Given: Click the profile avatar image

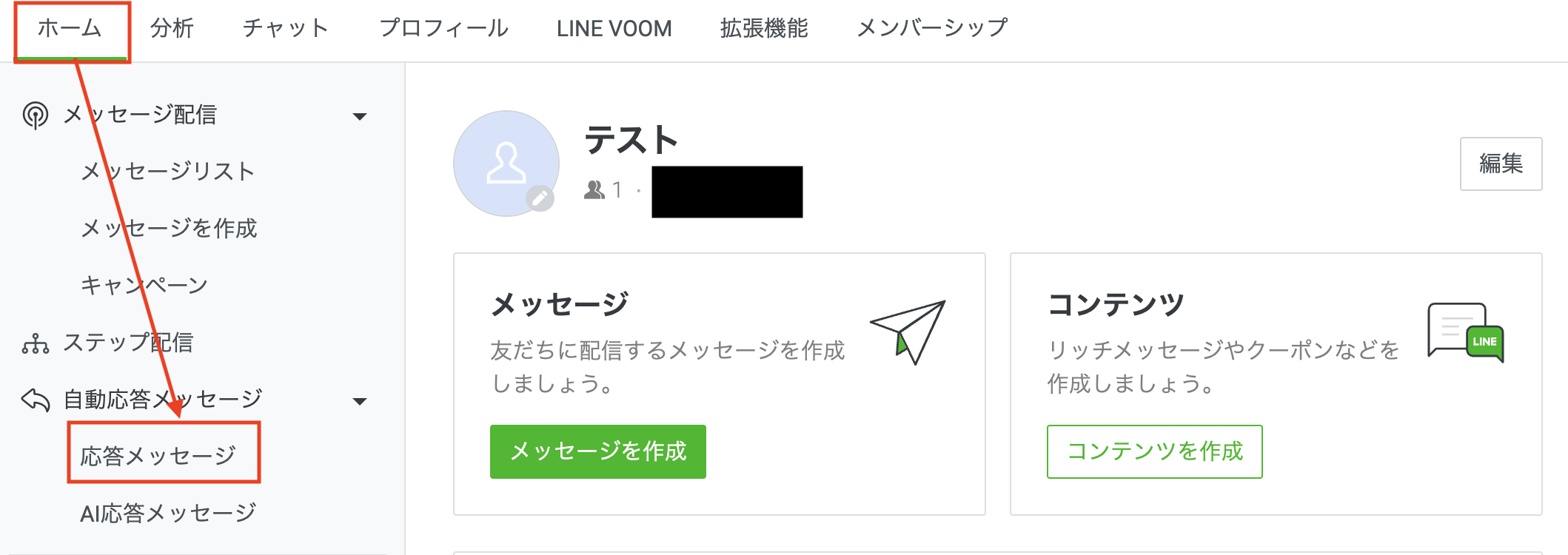Looking at the screenshot, I should point(506,163).
